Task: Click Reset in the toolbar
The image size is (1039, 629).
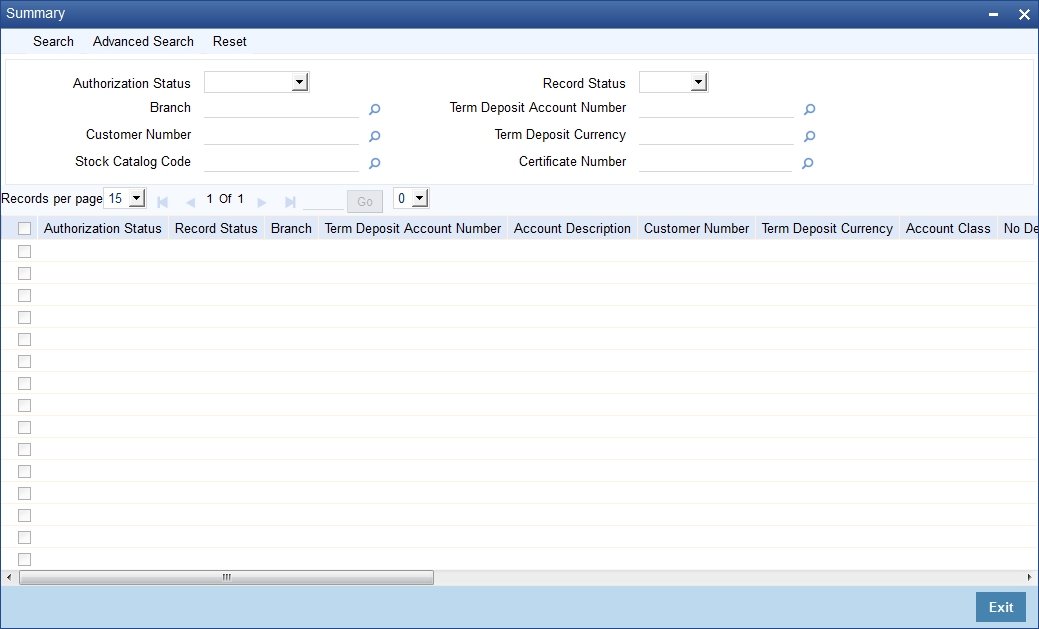Action: tap(229, 41)
